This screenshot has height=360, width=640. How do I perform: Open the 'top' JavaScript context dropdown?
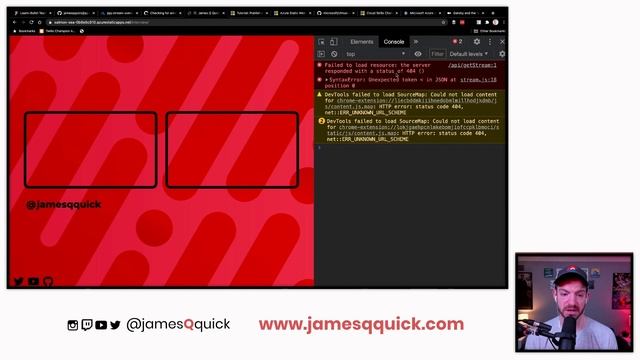click(375, 54)
